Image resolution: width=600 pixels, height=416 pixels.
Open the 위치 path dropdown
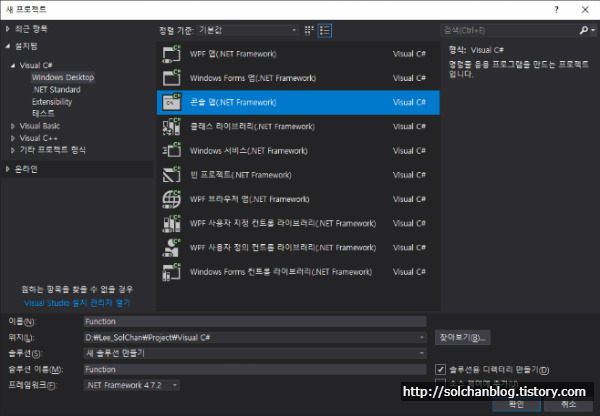point(421,338)
